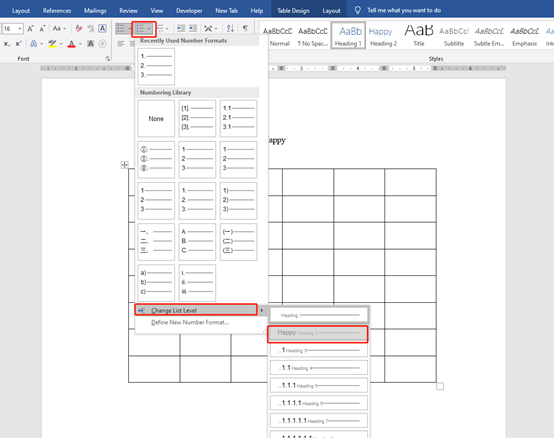Select the Happy Heading 2 list level

[318, 334]
